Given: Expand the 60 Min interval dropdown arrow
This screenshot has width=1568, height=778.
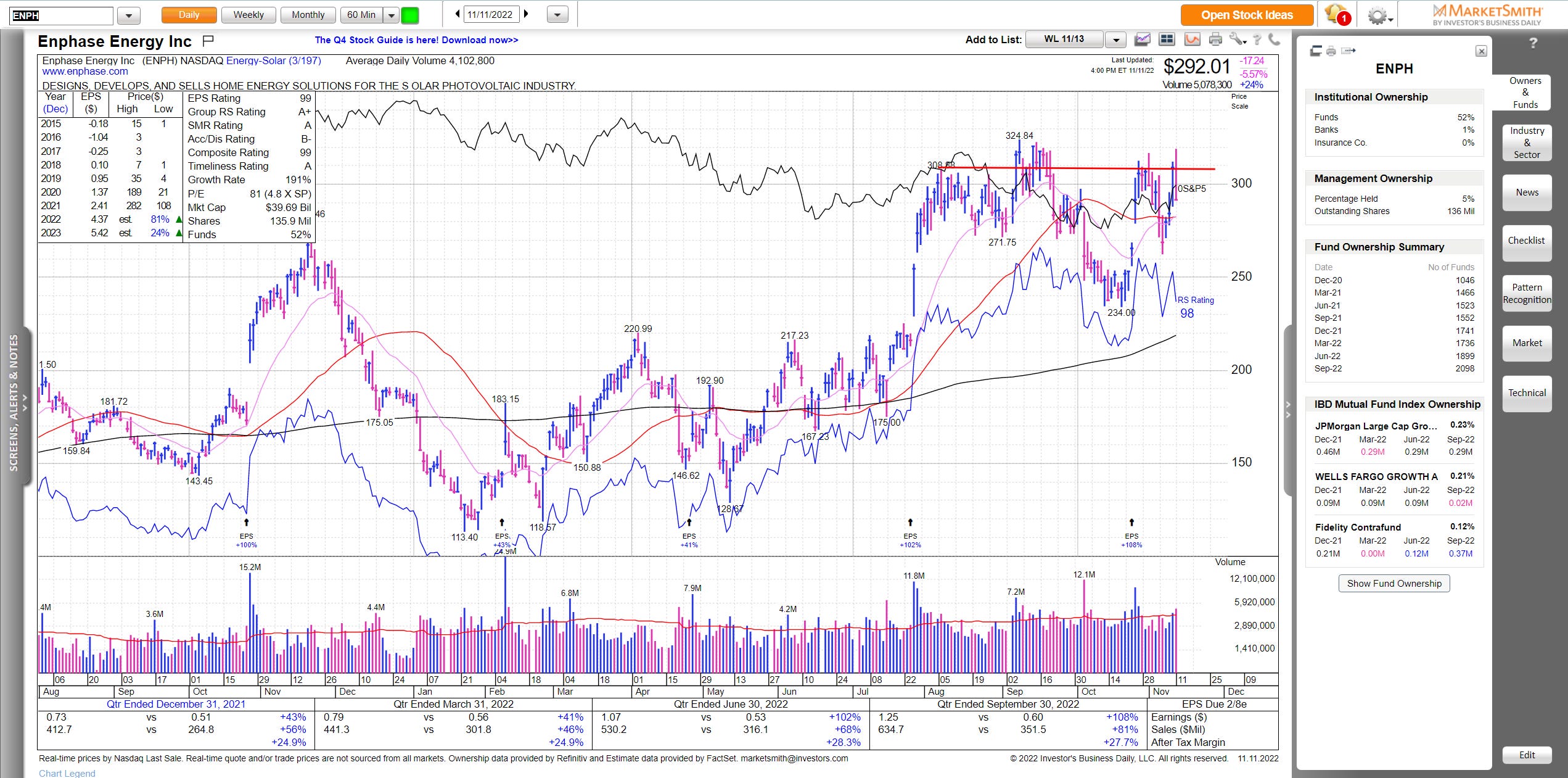Looking at the screenshot, I should click(x=391, y=15).
